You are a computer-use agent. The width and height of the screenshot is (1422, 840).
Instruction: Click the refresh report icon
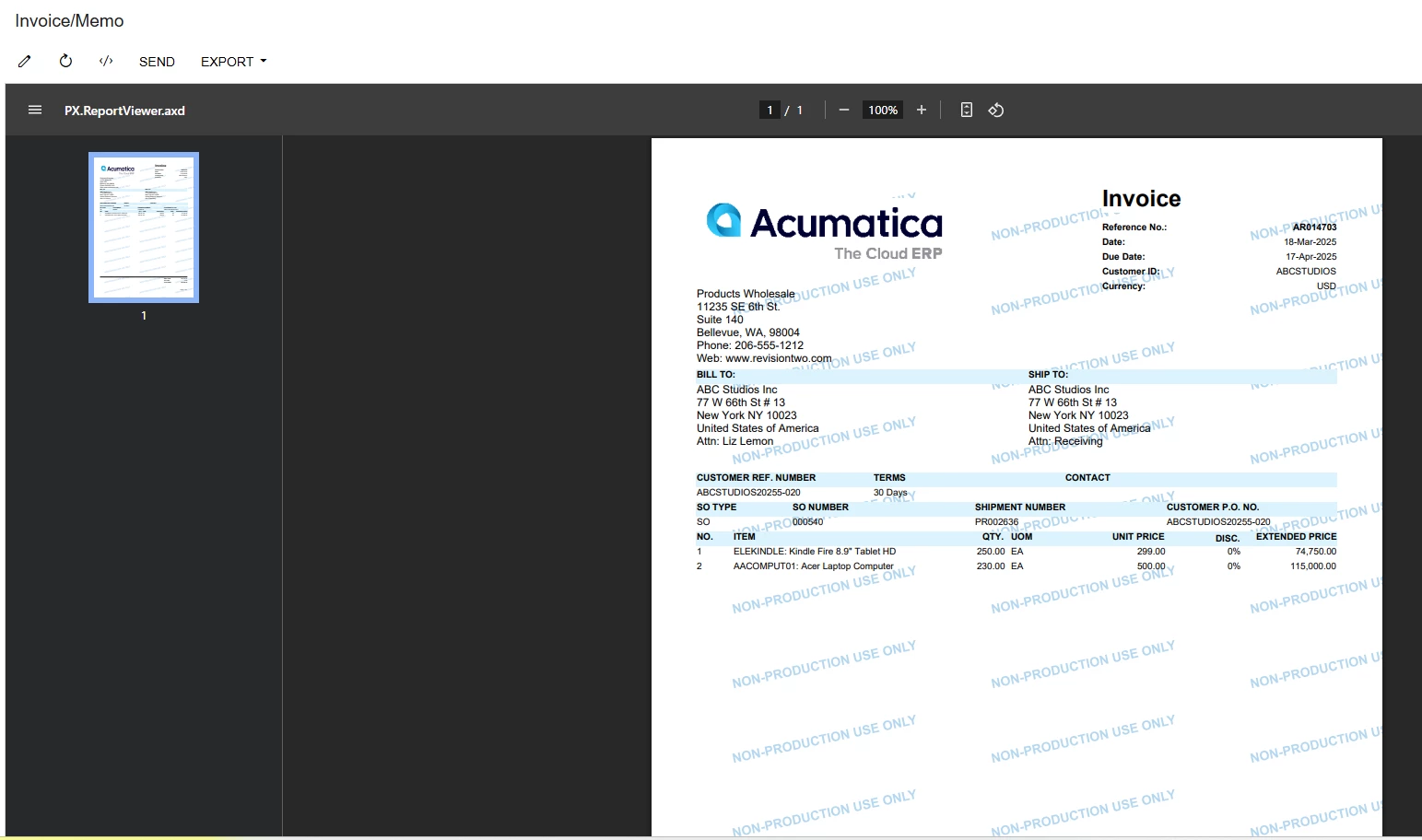coord(65,61)
